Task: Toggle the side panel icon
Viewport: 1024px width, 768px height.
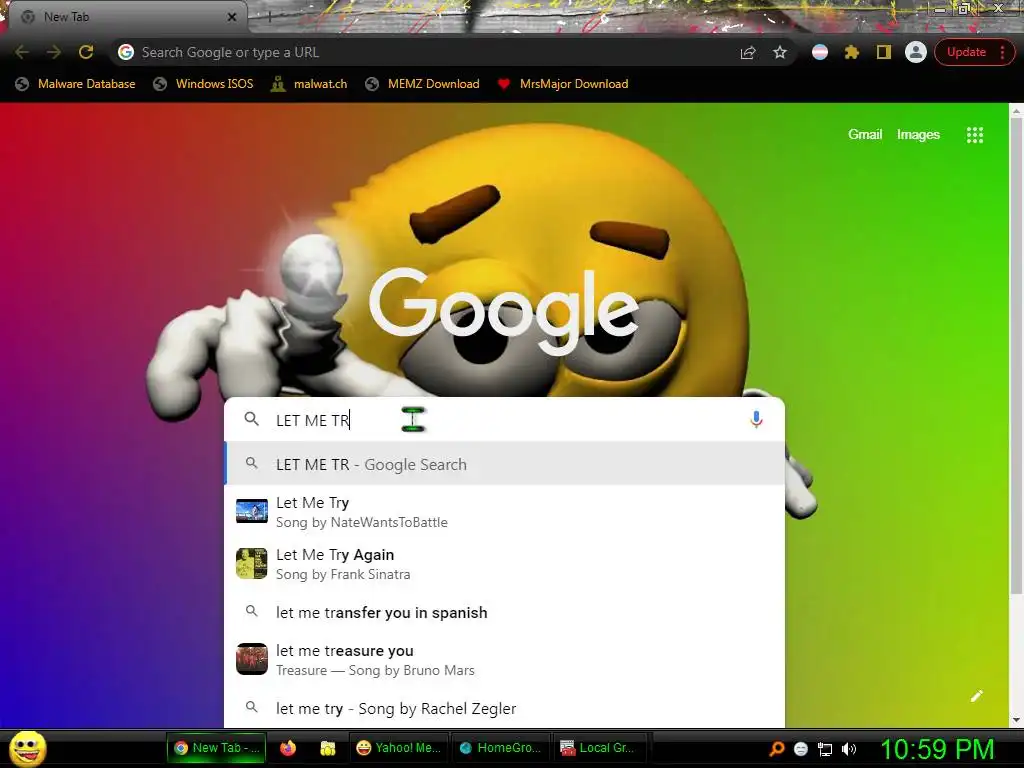Action: 884,52
